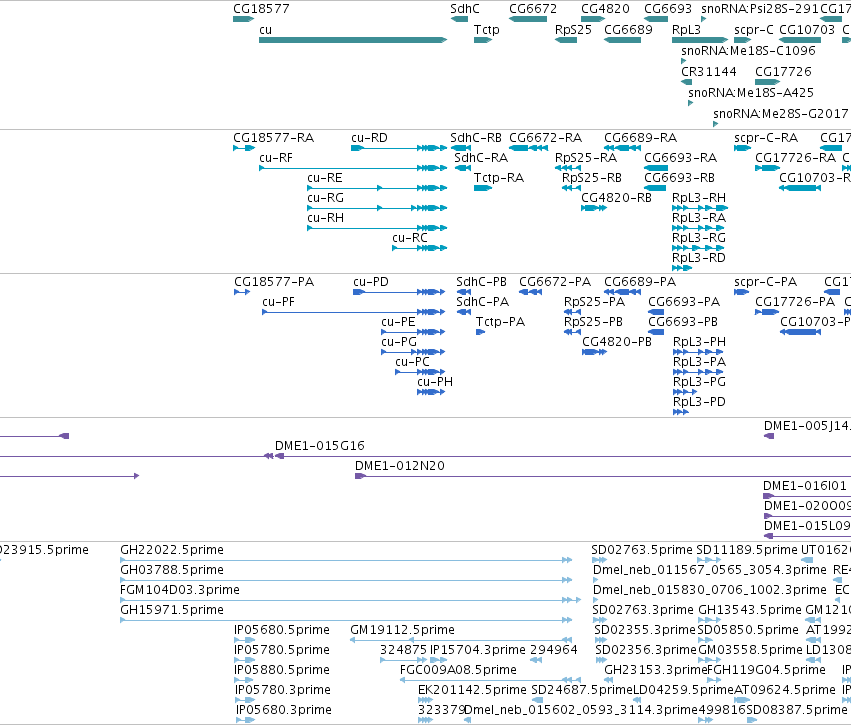The image size is (851, 725).
Task: Select the cu-PE protein feature
Action: pyautogui.click(x=413, y=332)
